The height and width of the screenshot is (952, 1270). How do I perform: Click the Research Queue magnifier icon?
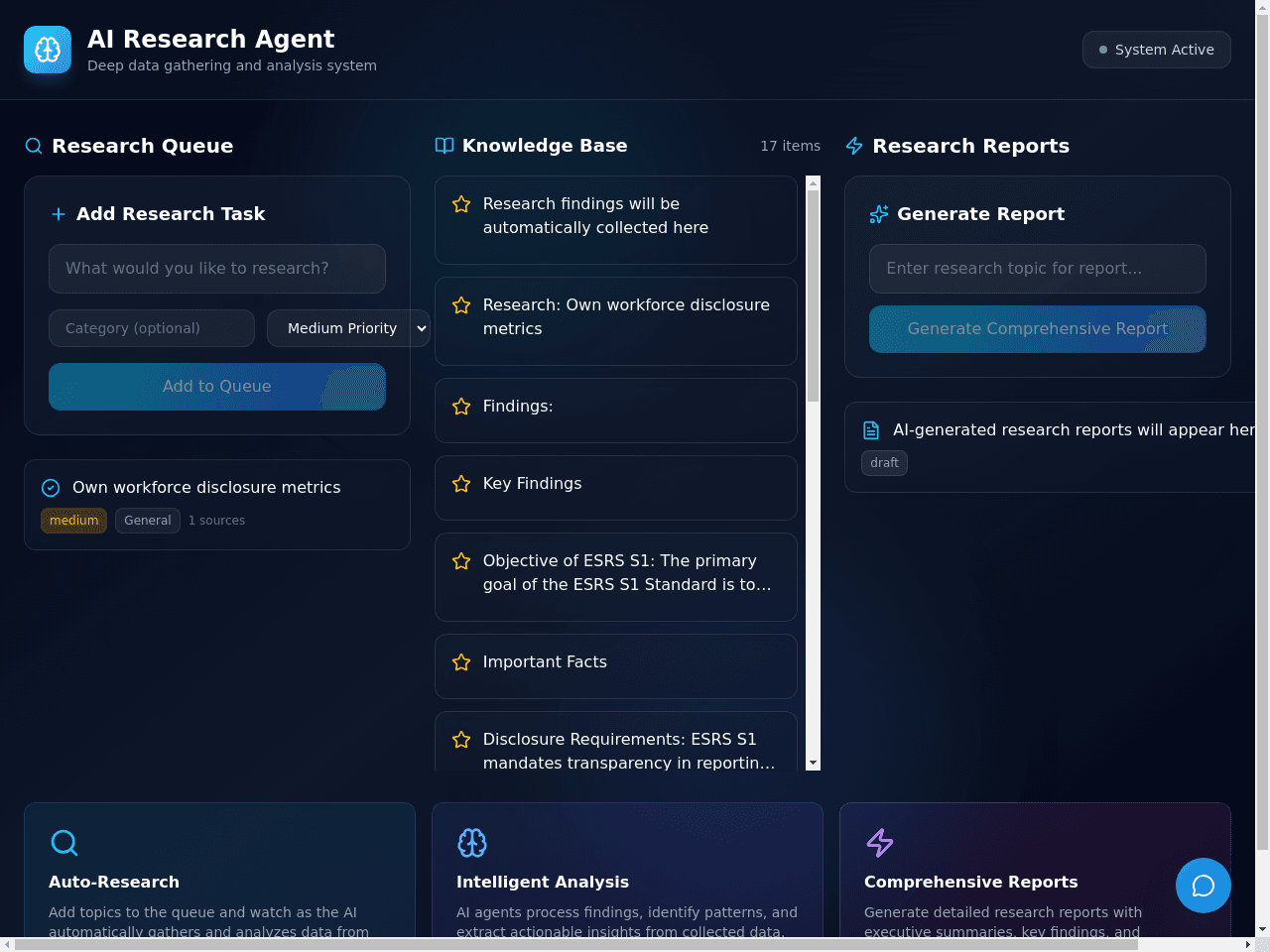[34, 146]
